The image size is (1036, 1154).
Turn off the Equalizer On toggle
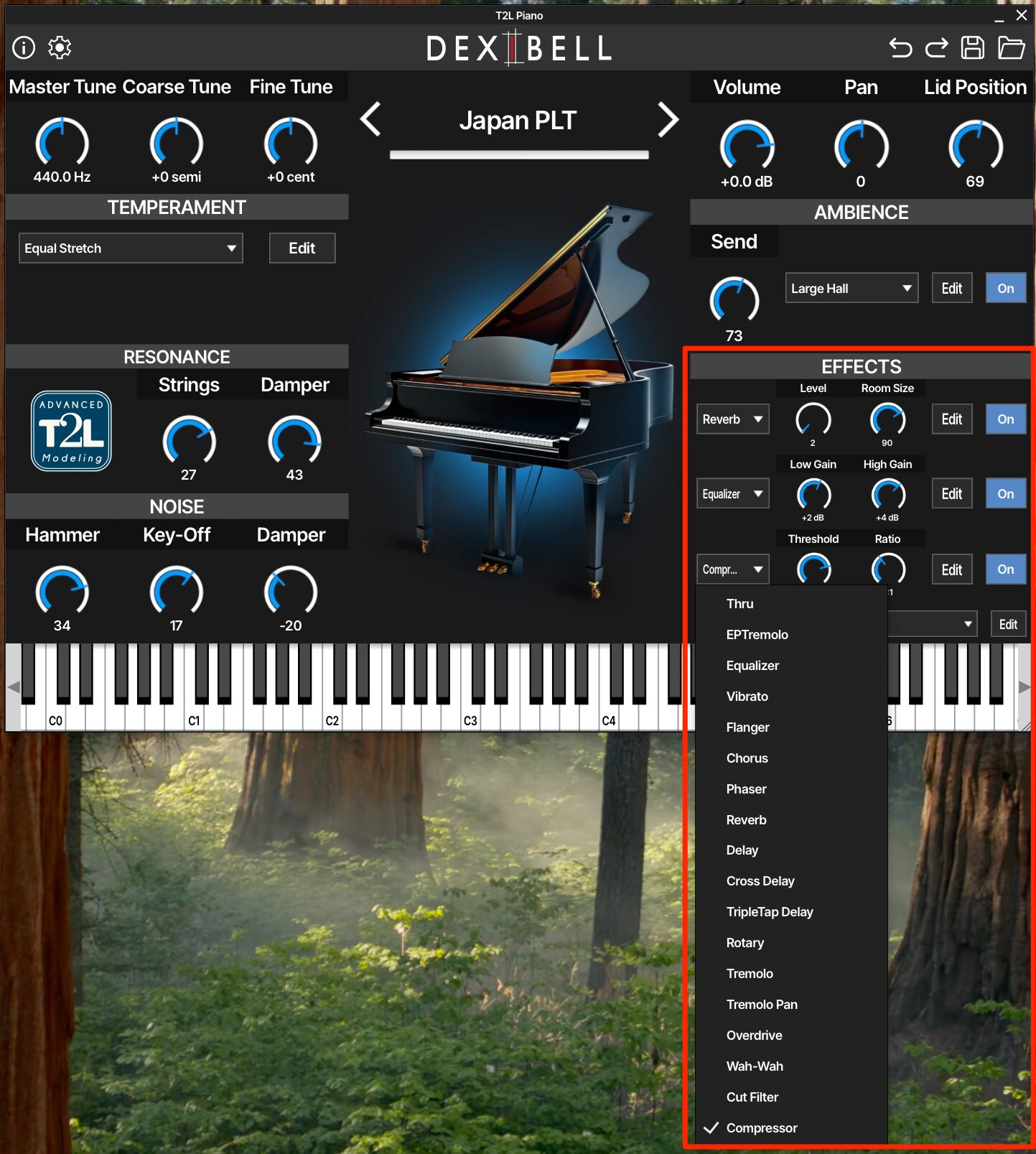1005,494
